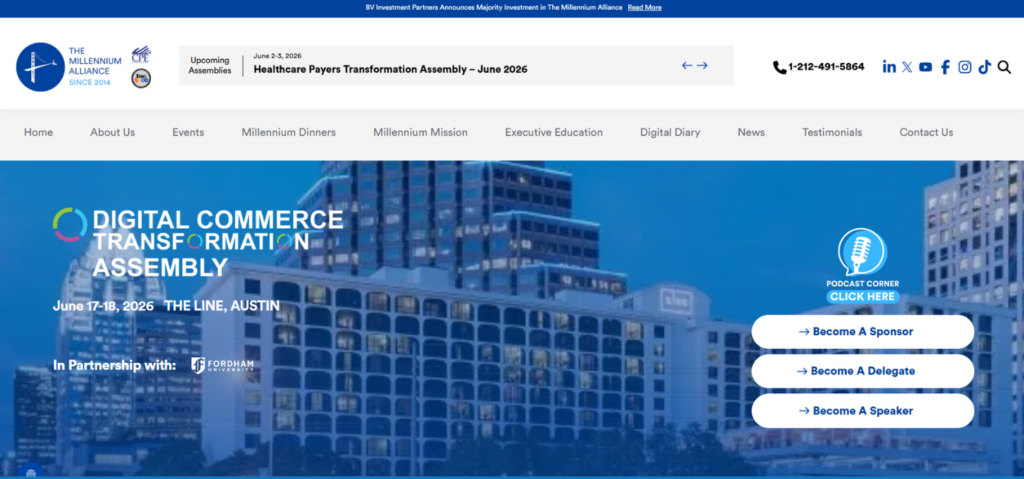The width and height of the screenshot is (1024, 479).
Task: Click the Digital Commerce Transformation Assembly title
Action: coord(217,243)
